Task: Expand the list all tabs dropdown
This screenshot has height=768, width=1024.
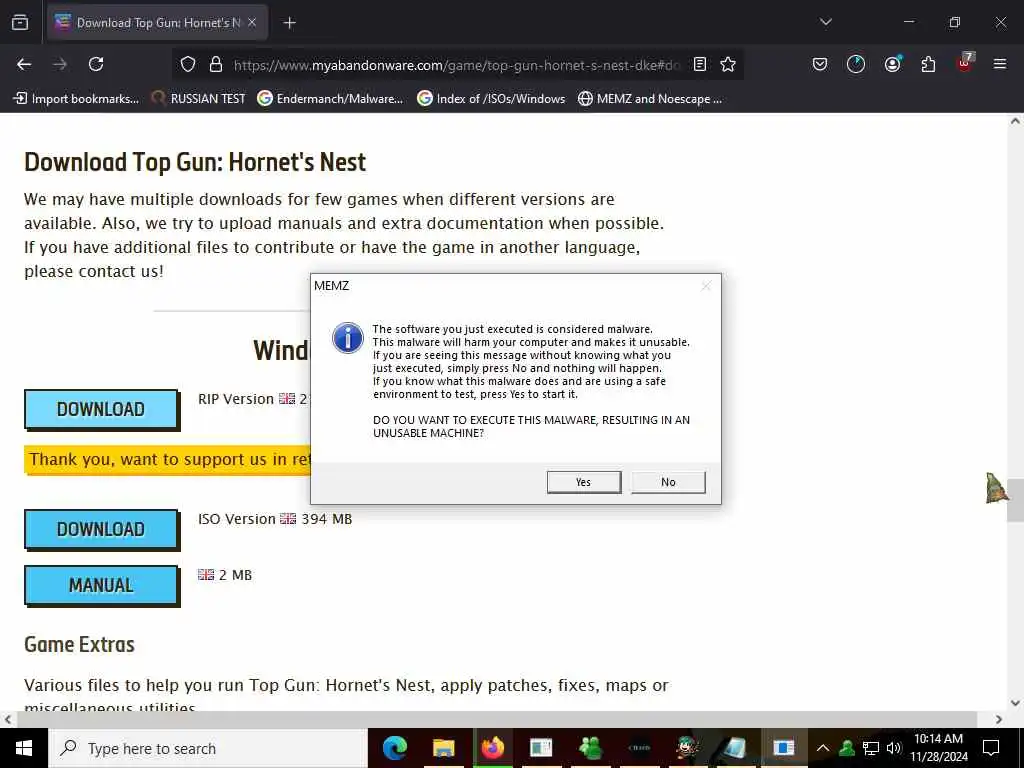Action: (x=825, y=22)
